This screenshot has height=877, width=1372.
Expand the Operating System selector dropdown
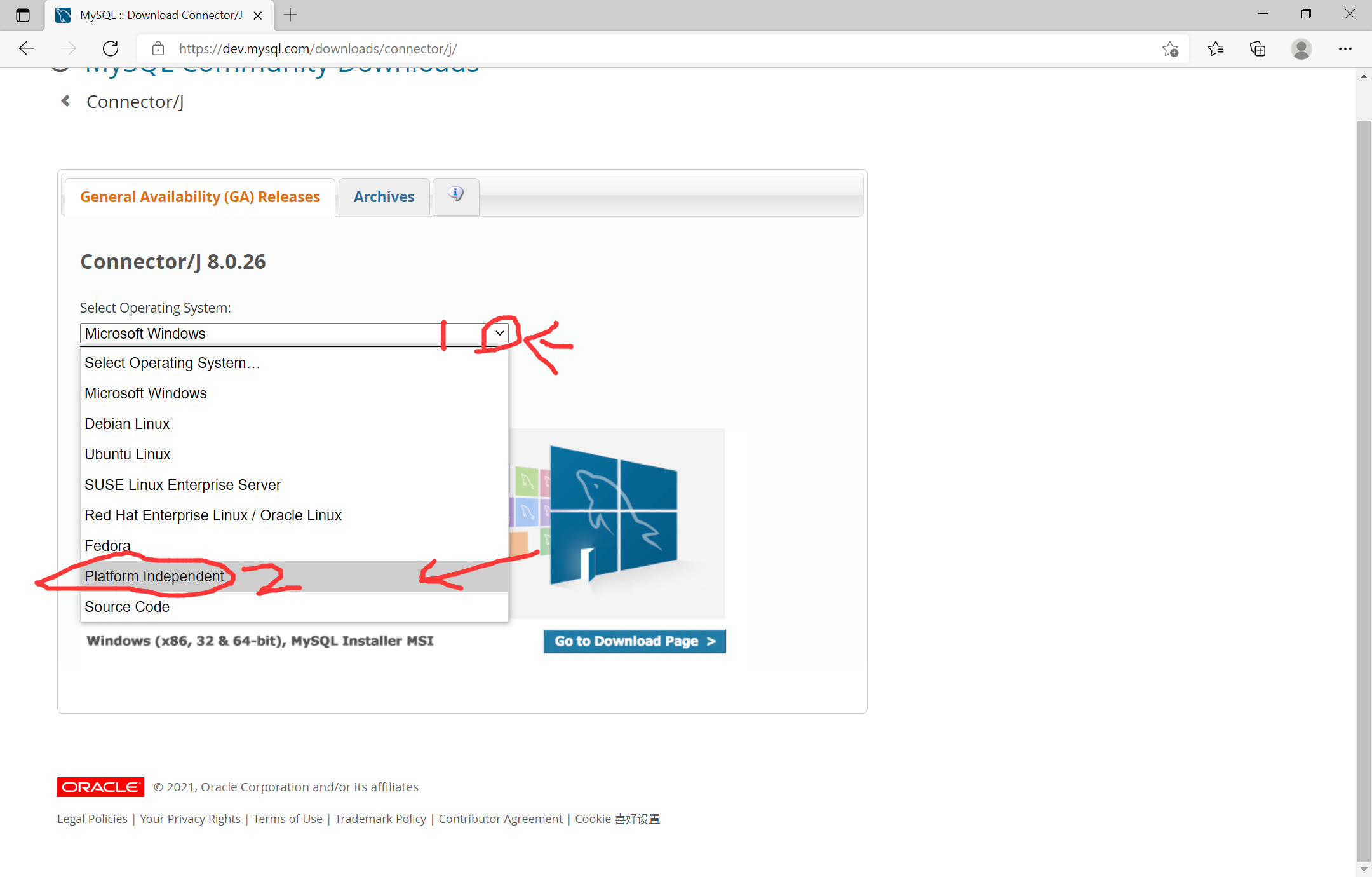pos(498,333)
